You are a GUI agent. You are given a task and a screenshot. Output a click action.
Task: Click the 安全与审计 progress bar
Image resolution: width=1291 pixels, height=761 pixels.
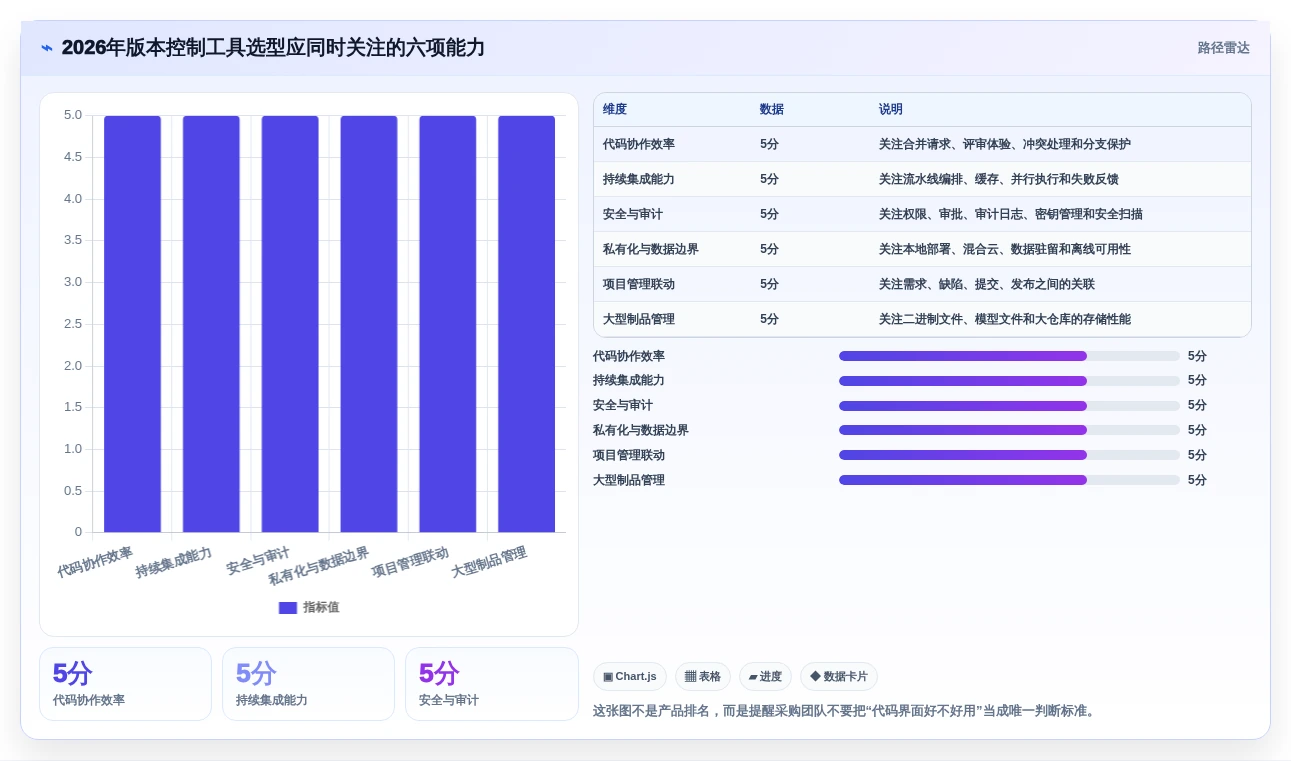tap(1009, 406)
